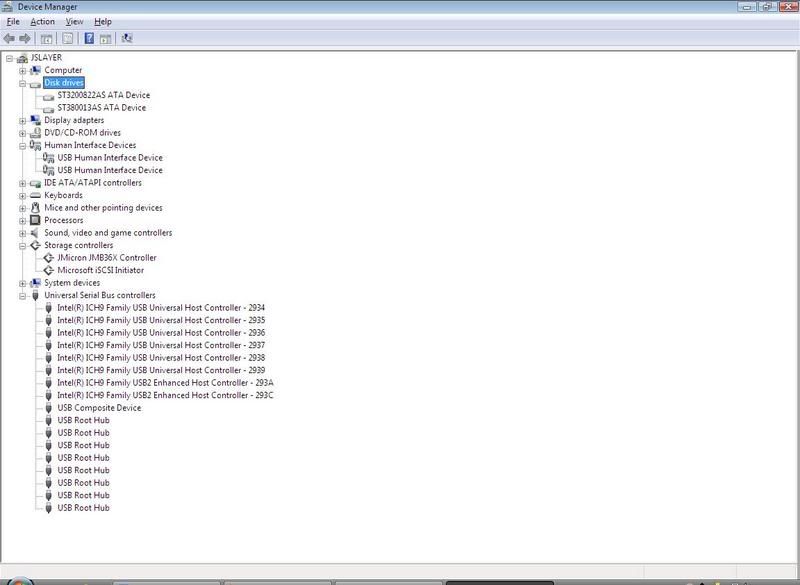Click the System devices category icon
The image size is (800, 585).
click(x=35, y=283)
